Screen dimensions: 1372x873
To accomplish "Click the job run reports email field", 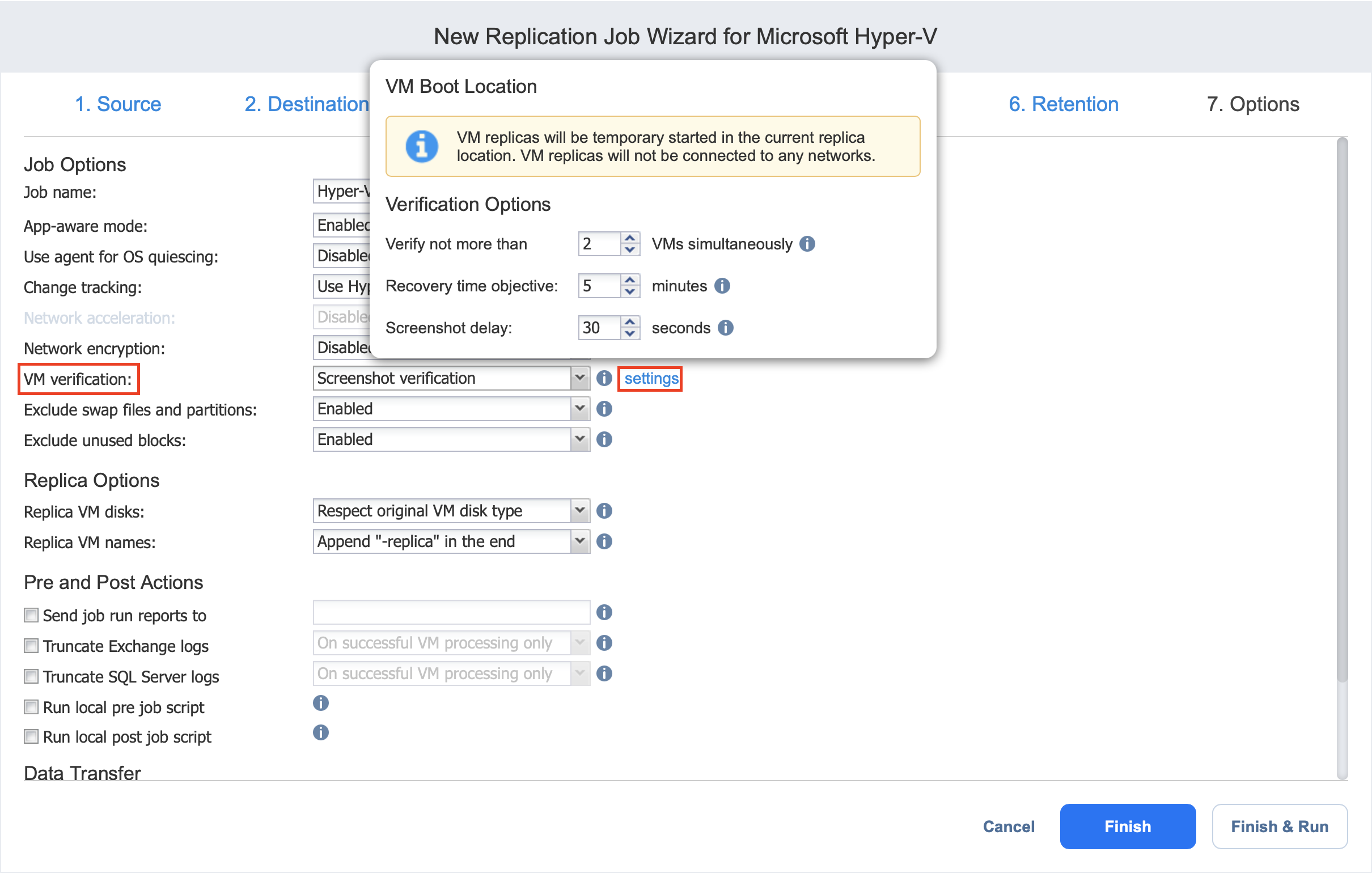I will [x=451, y=612].
